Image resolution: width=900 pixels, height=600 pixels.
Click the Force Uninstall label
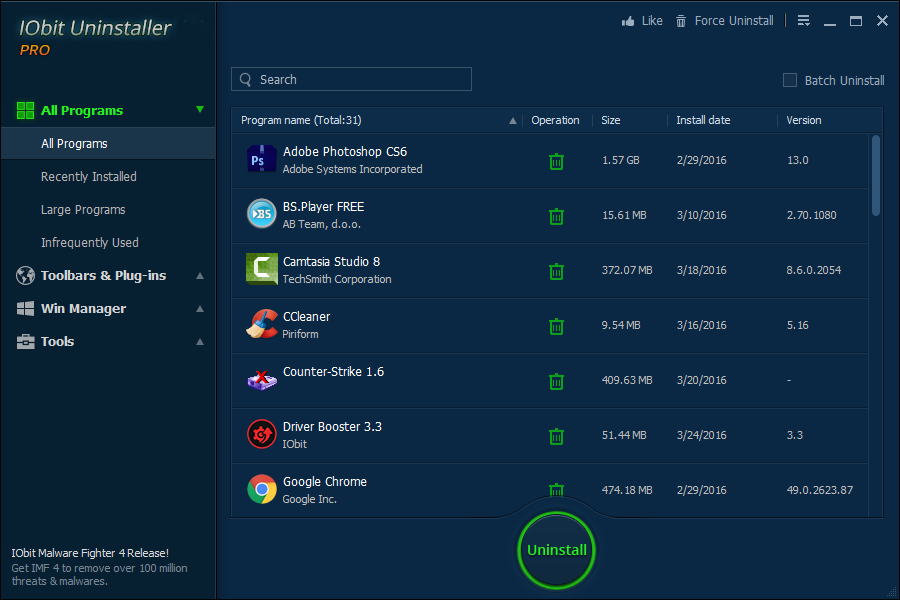734,21
